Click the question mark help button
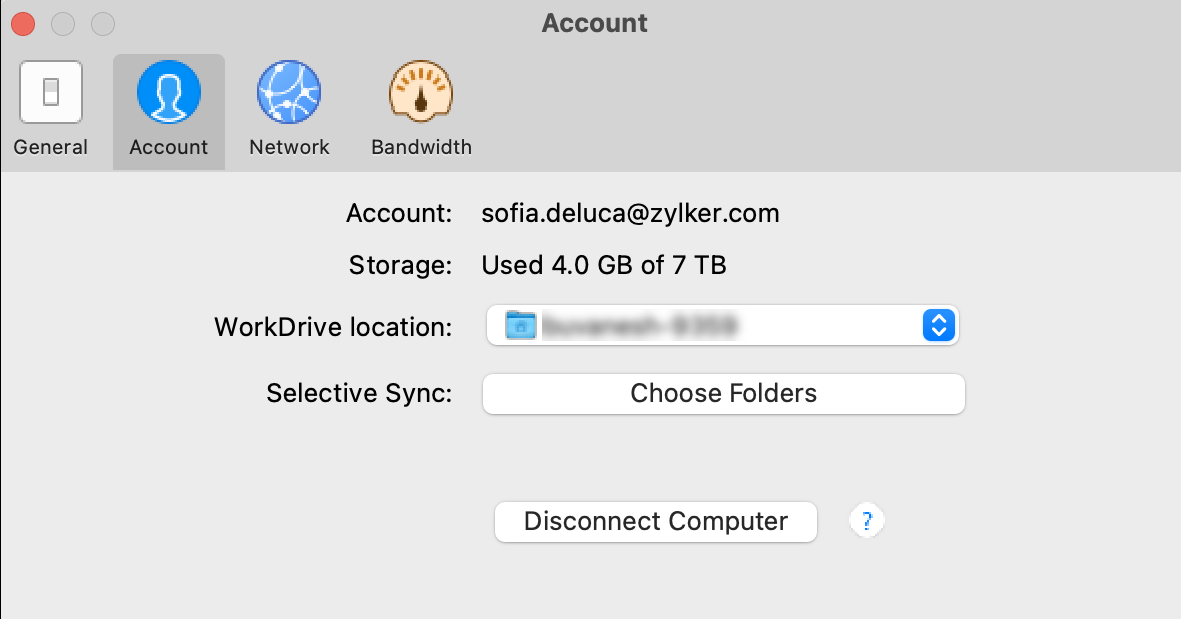The width and height of the screenshot is (1181, 619). point(866,520)
